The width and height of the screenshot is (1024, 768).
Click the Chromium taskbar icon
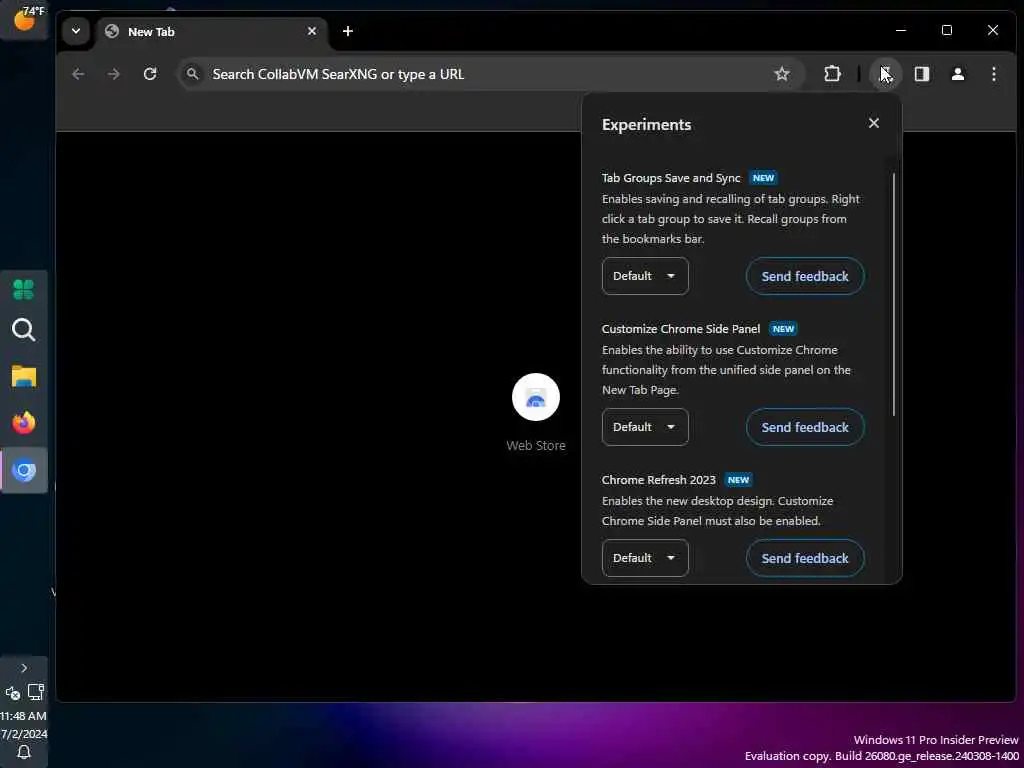click(x=24, y=470)
